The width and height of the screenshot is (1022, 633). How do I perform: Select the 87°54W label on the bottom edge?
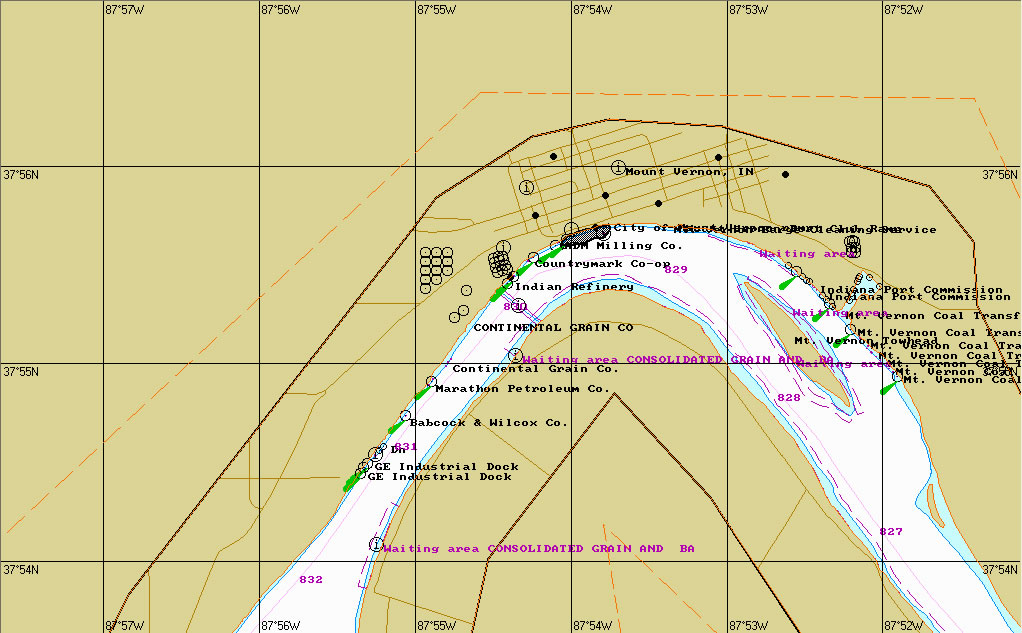click(x=592, y=626)
